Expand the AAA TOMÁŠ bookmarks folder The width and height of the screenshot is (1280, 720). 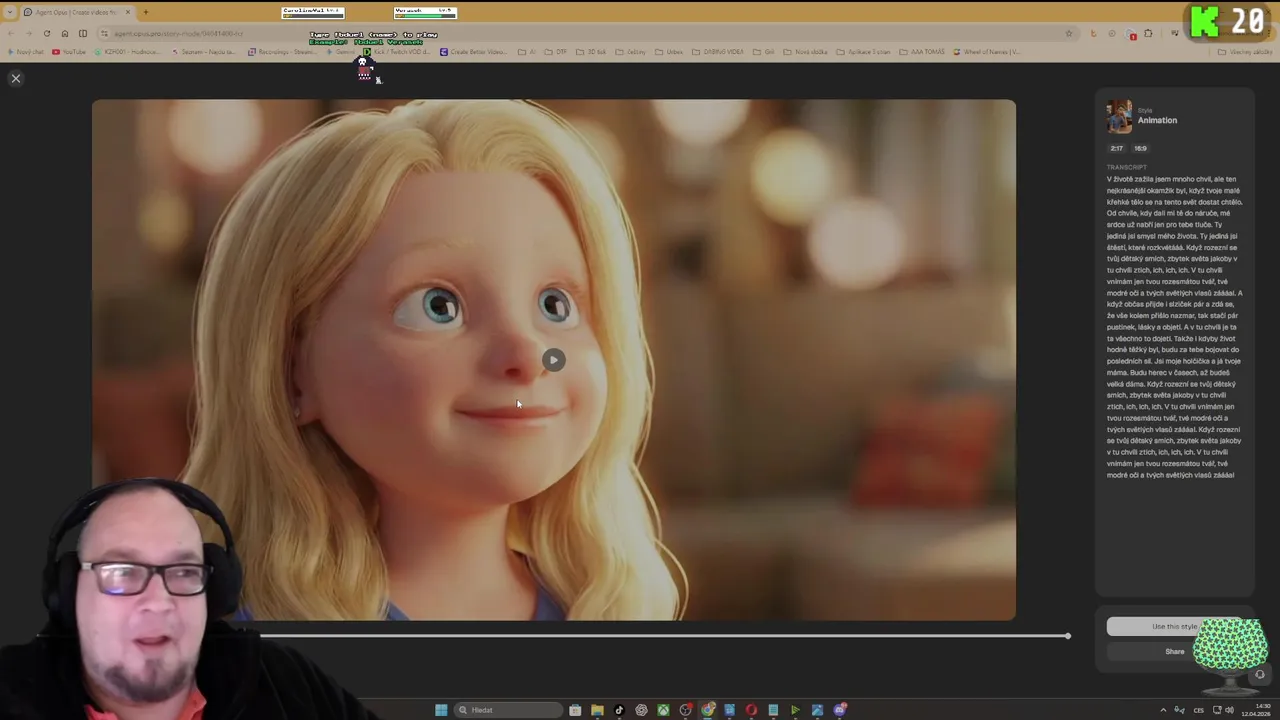[921, 51]
